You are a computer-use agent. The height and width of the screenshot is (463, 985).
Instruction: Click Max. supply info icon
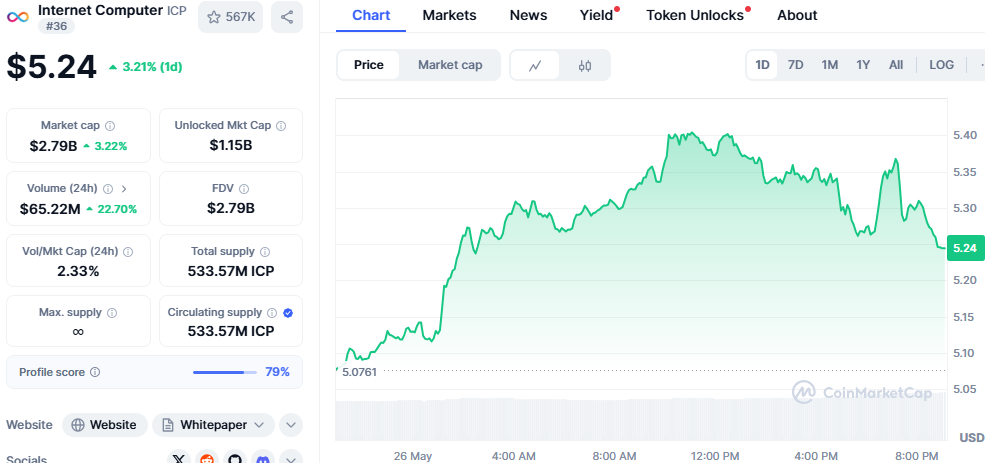click(112, 312)
